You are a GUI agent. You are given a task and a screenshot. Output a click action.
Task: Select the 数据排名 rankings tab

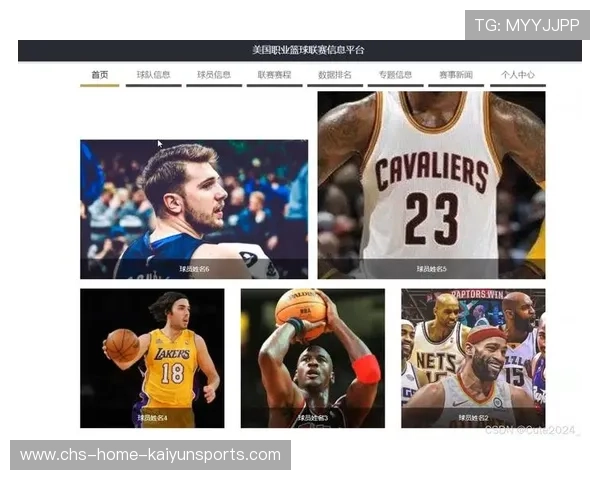(334, 75)
